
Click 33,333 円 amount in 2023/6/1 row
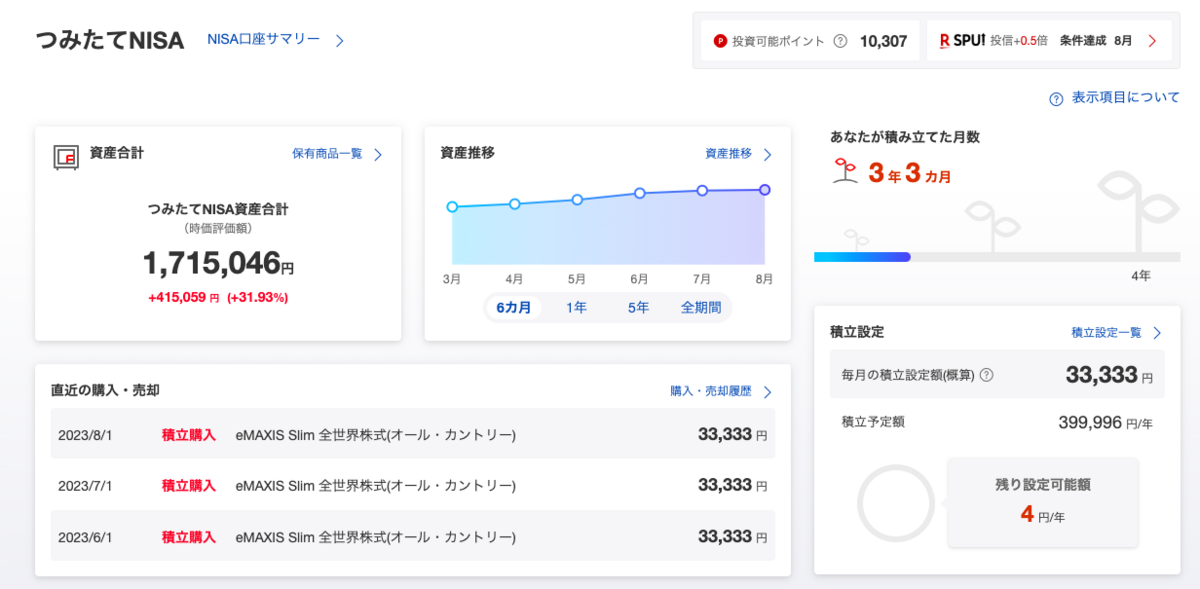(x=733, y=537)
